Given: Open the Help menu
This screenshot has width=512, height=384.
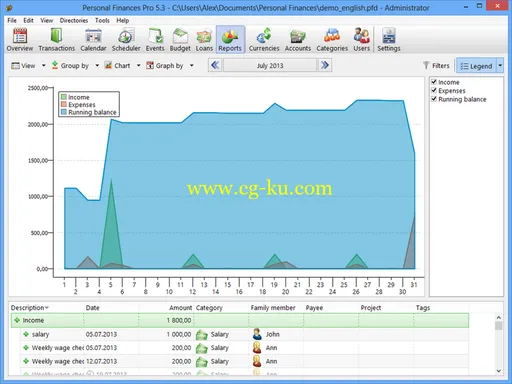Looking at the screenshot, I should (123, 20).
